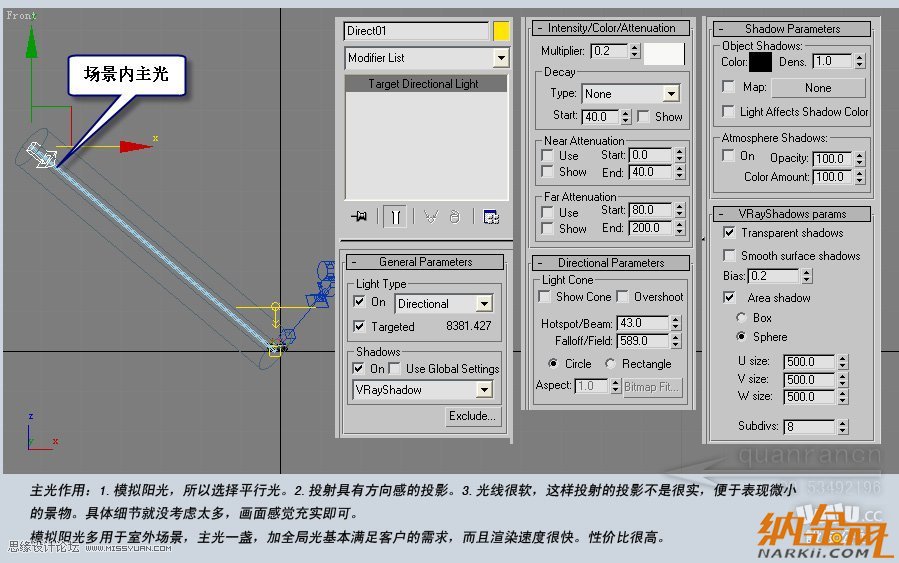
Task: Click the Decay Start value field
Action: (600, 117)
